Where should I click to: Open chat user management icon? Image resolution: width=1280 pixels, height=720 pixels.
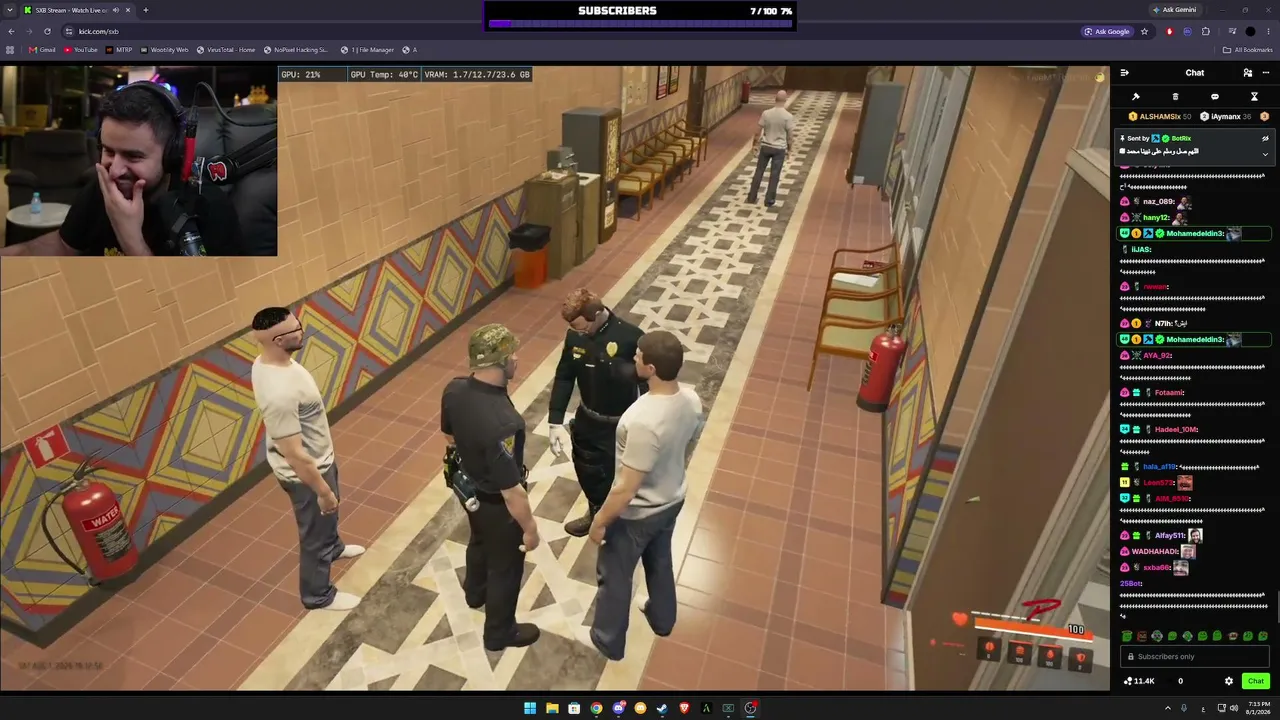(x=1247, y=73)
